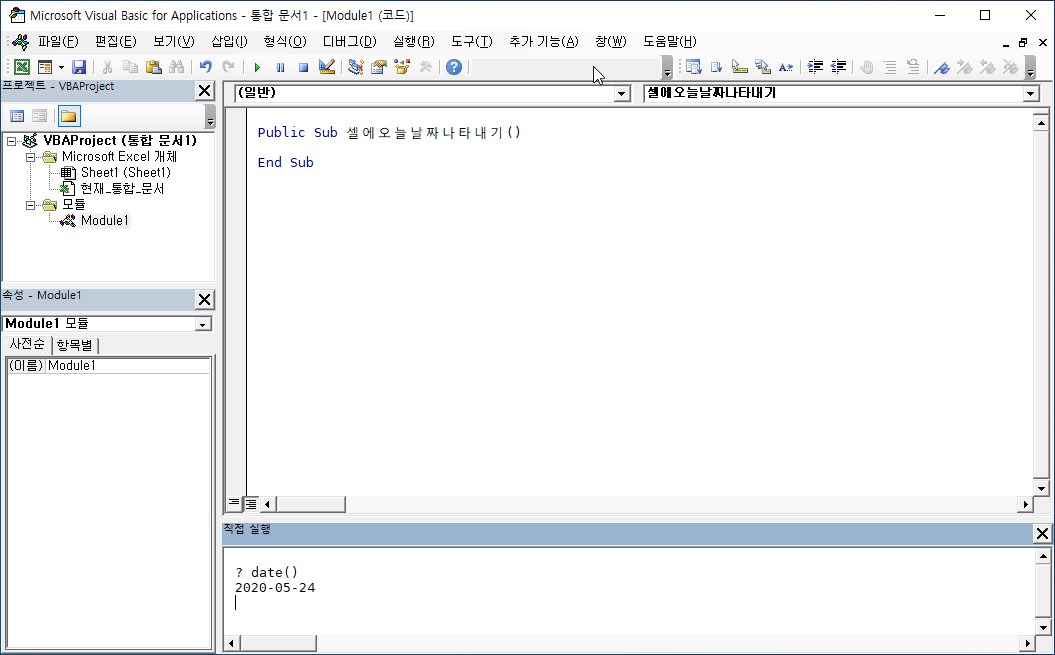Click View Object icon in the project panel
Viewport: 1055px width, 655px height.
click(40, 116)
